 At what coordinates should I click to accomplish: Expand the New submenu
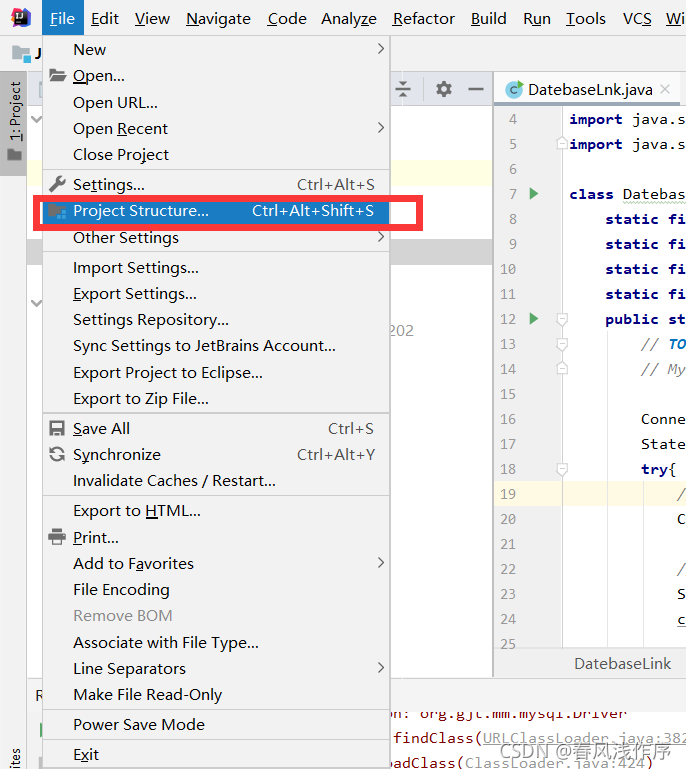click(216, 50)
